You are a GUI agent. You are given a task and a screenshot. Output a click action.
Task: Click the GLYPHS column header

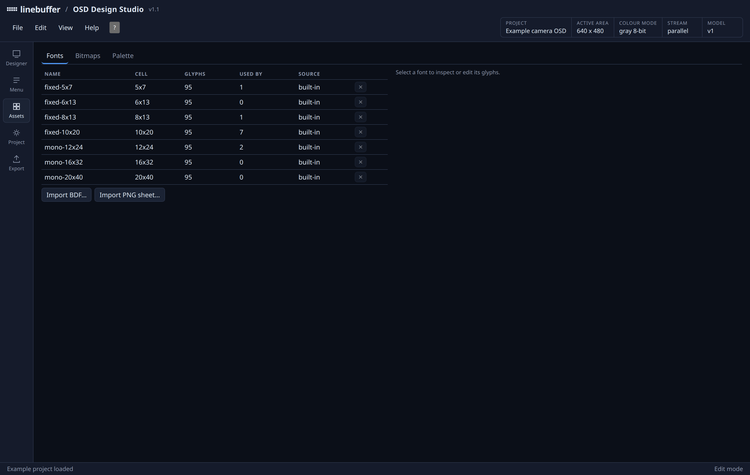click(195, 74)
